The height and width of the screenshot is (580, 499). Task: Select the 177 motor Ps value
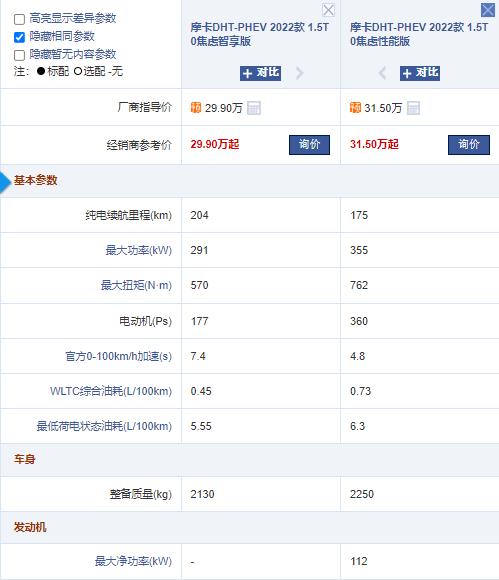click(x=199, y=321)
